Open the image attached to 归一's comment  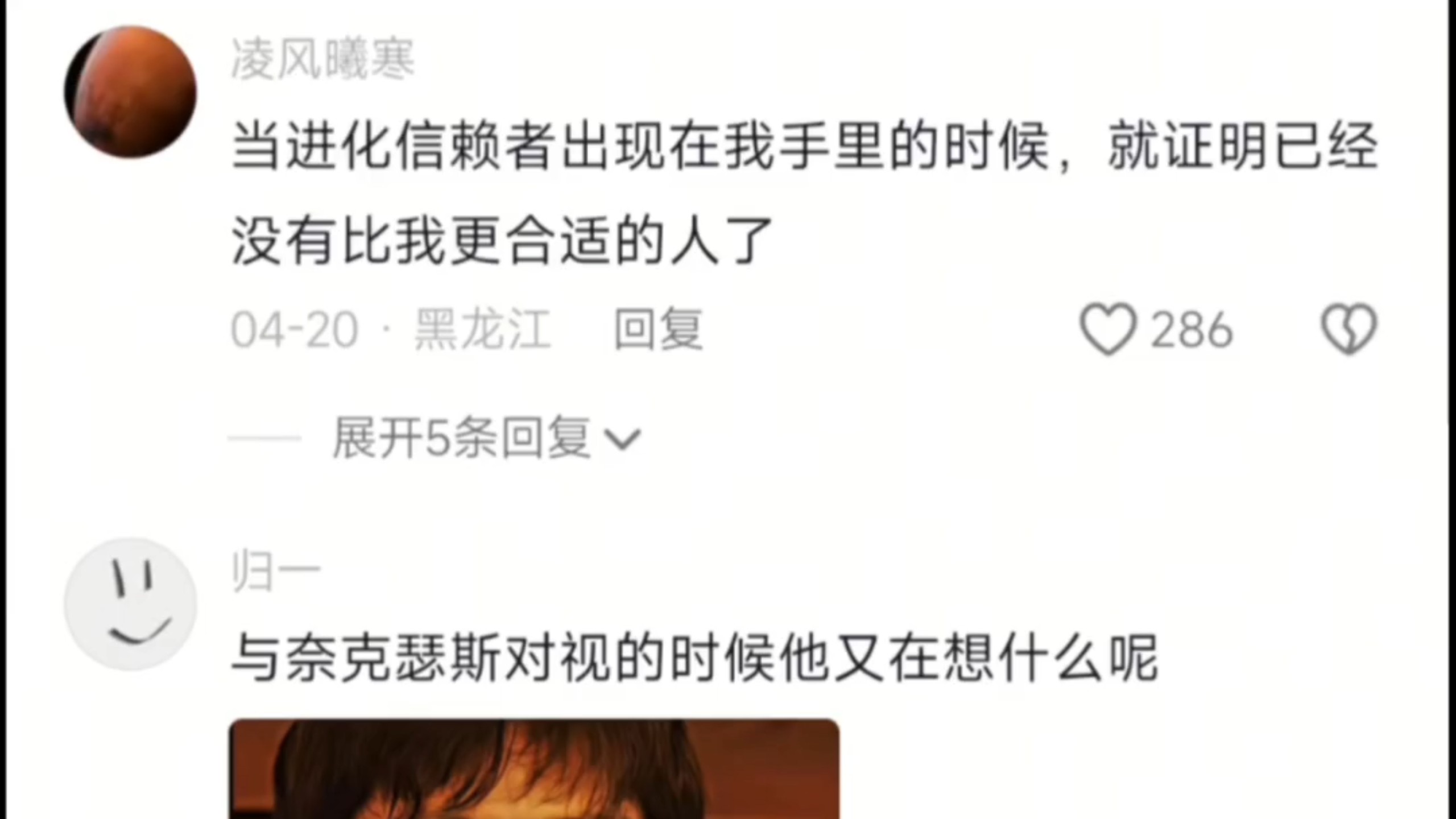pyautogui.click(x=534, y=769)
